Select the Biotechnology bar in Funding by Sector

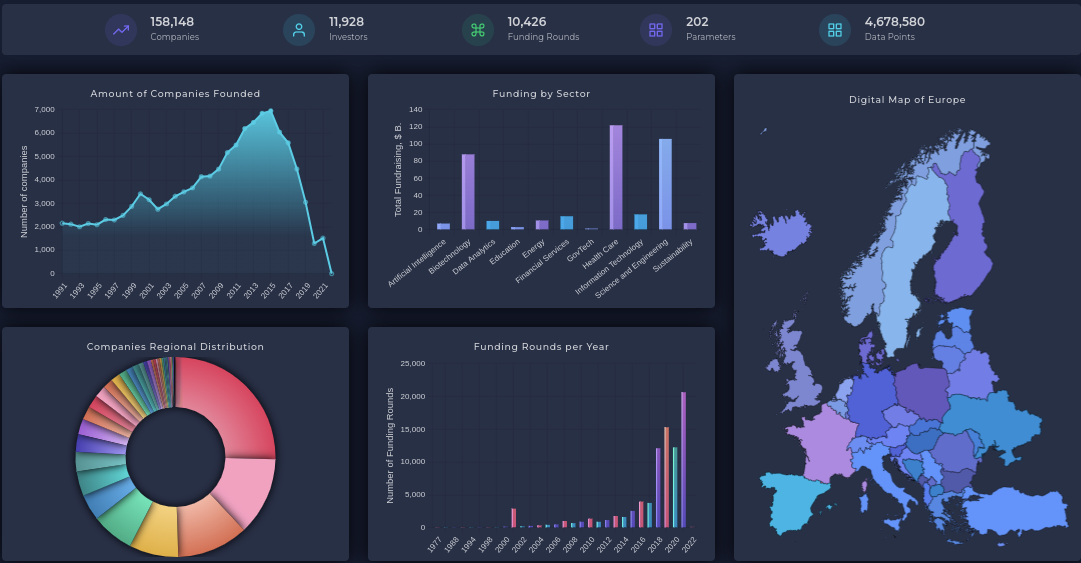(468, 192)
